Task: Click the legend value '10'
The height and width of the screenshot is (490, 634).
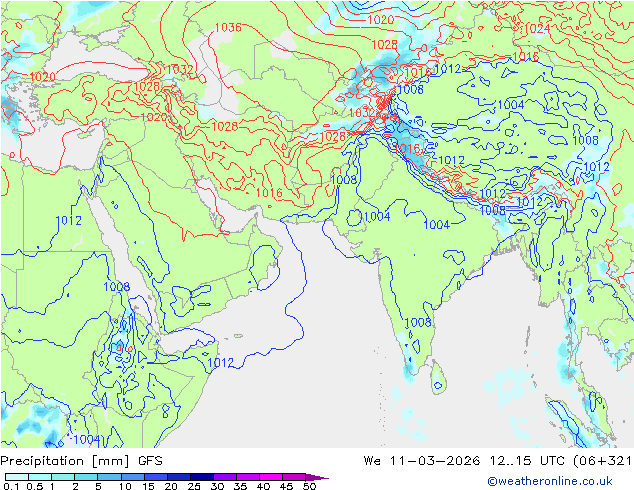Action: pyautogui.click(x=125, y=486)
